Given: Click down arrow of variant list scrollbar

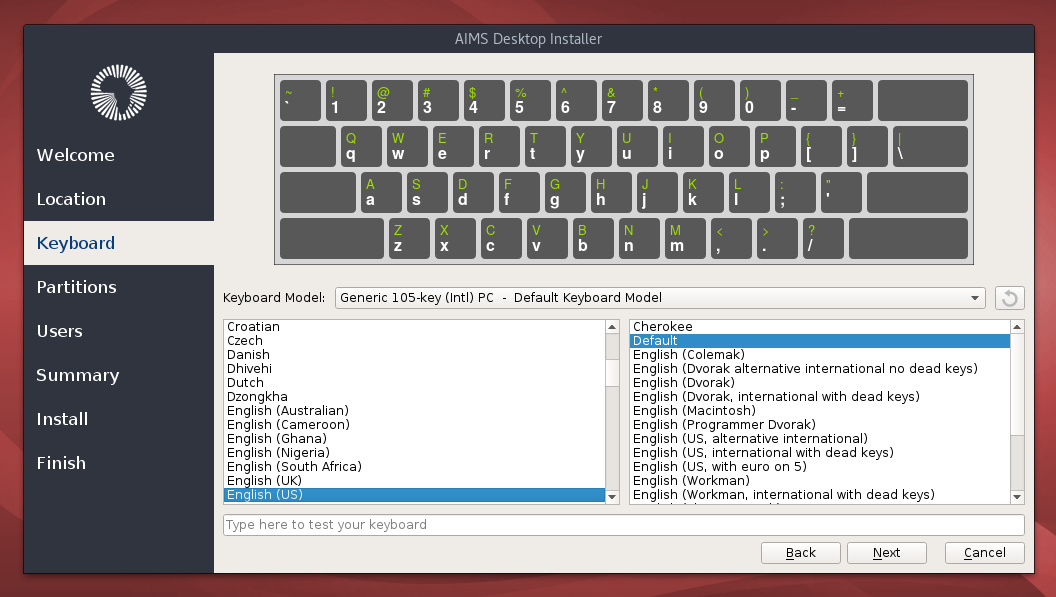Looking at the screenshot, I should click(1017, 497).
